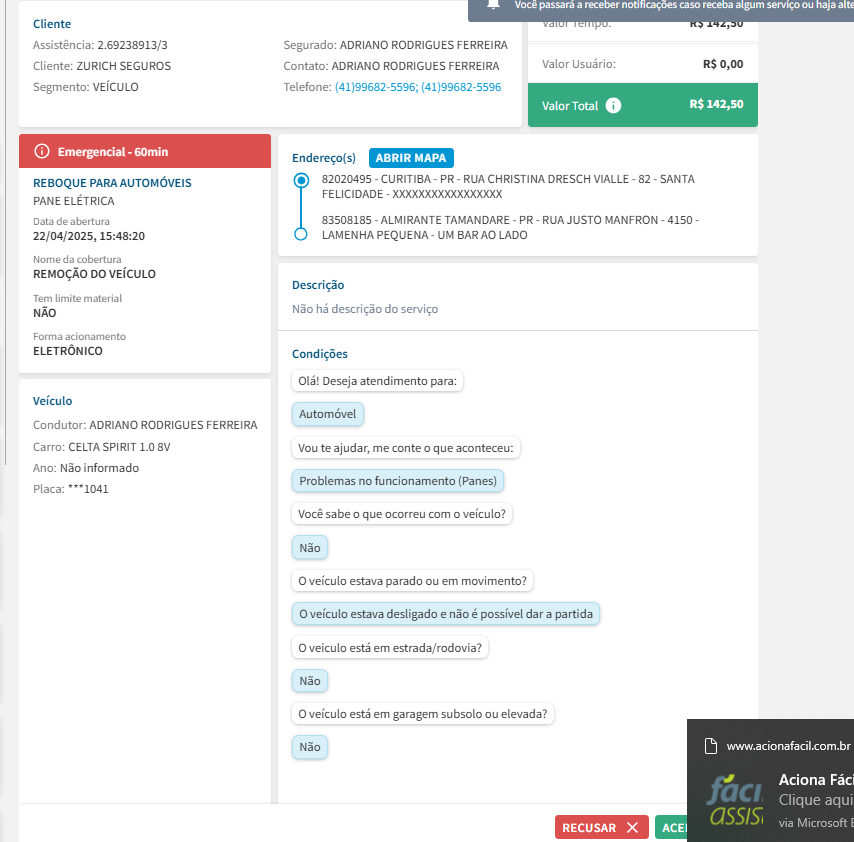Click the Almirante Tamandare destination address
The image size is (854, 842).
pyautogui.click(x=510, y=227)
